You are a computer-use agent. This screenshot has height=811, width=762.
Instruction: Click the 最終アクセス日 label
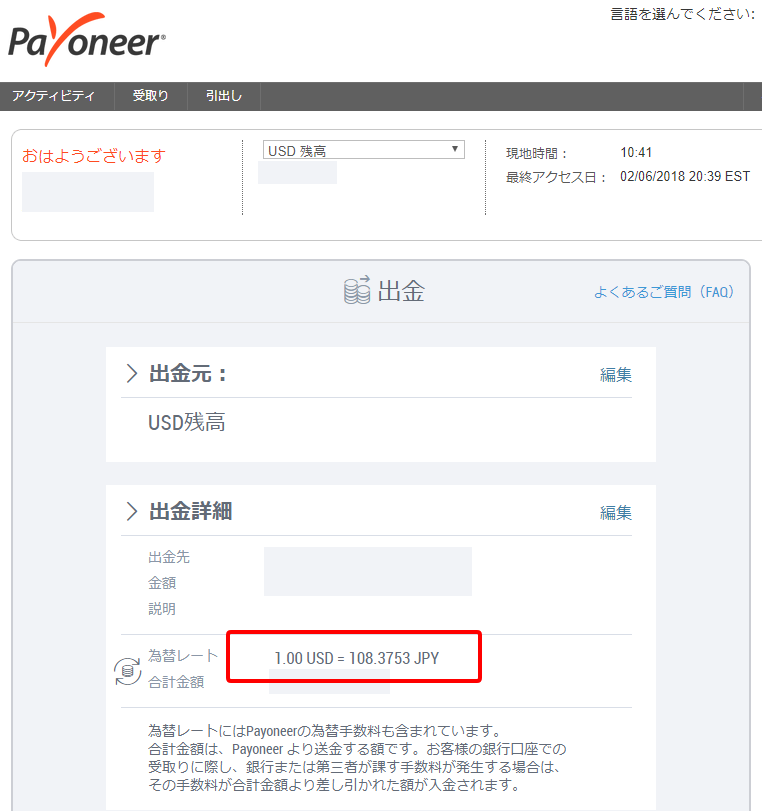[x=556, y=177]
